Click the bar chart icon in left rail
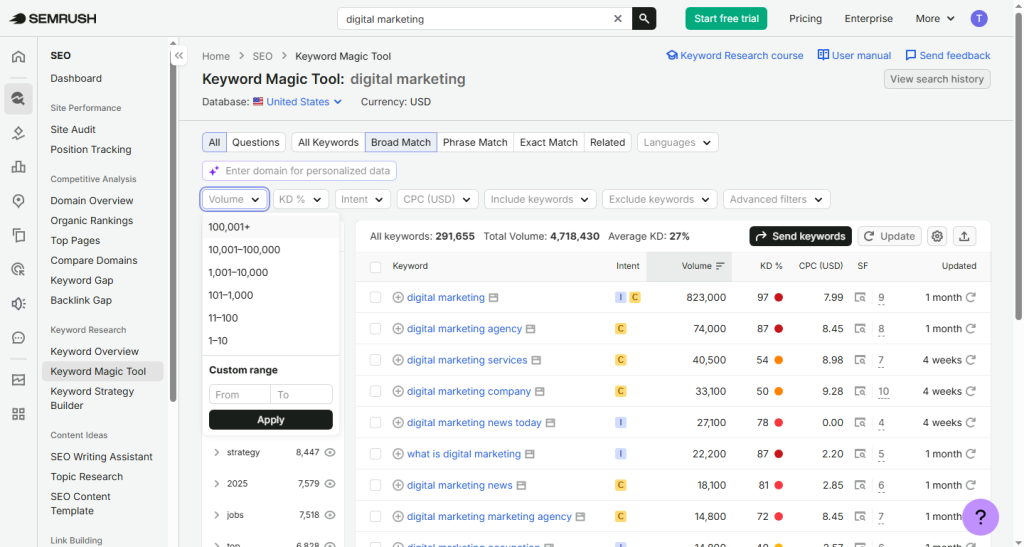Screen dimensions: 1024x547 click(18, 167)
